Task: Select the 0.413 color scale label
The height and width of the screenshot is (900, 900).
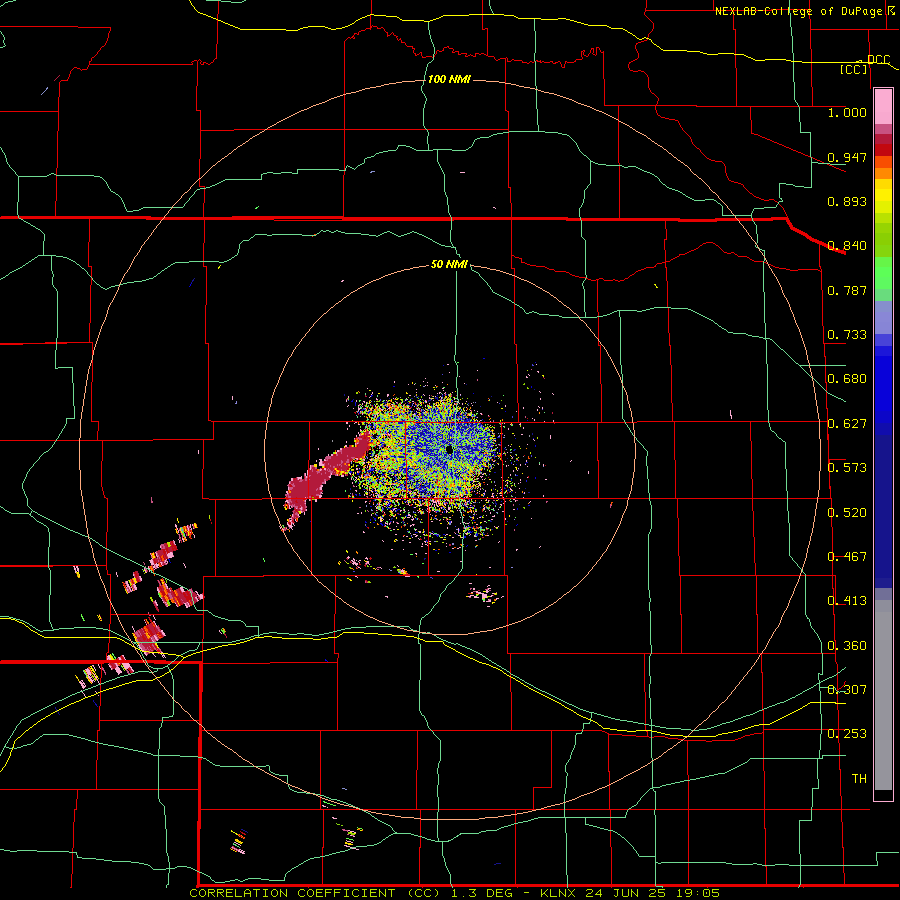Action: point(847,601)
